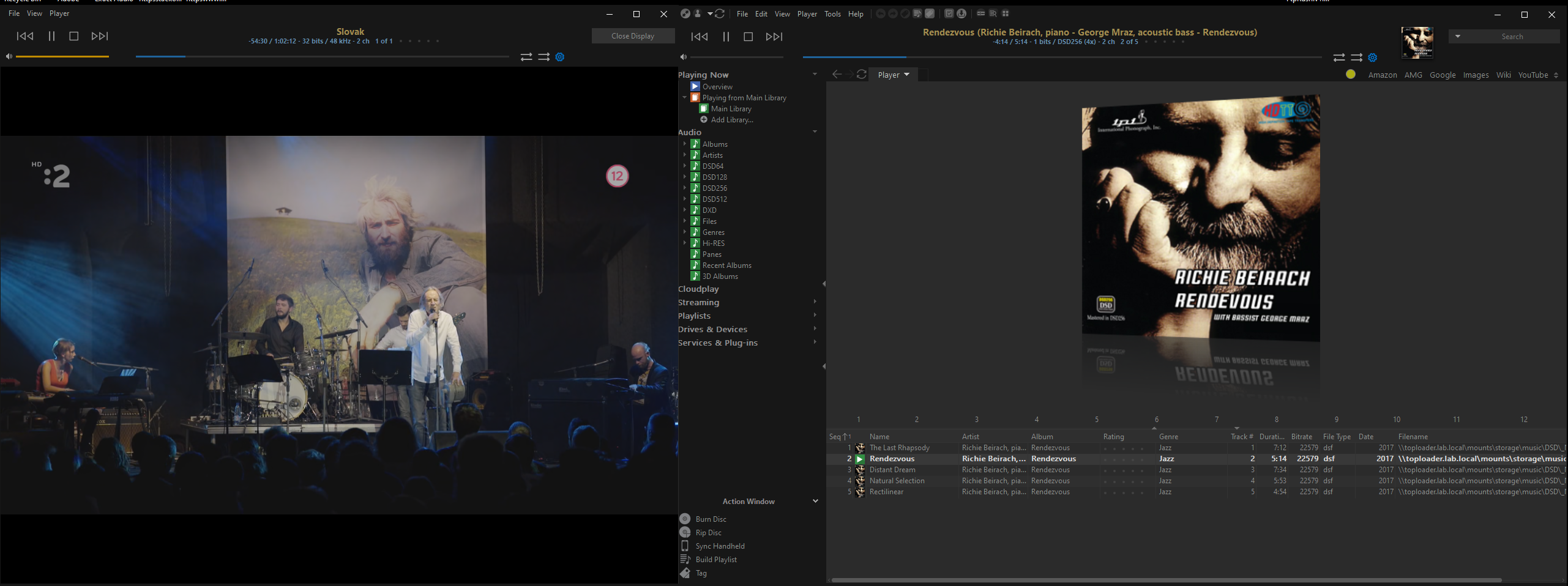
Task: Click the Build Playlist icon
Action: tap(685, 559)
